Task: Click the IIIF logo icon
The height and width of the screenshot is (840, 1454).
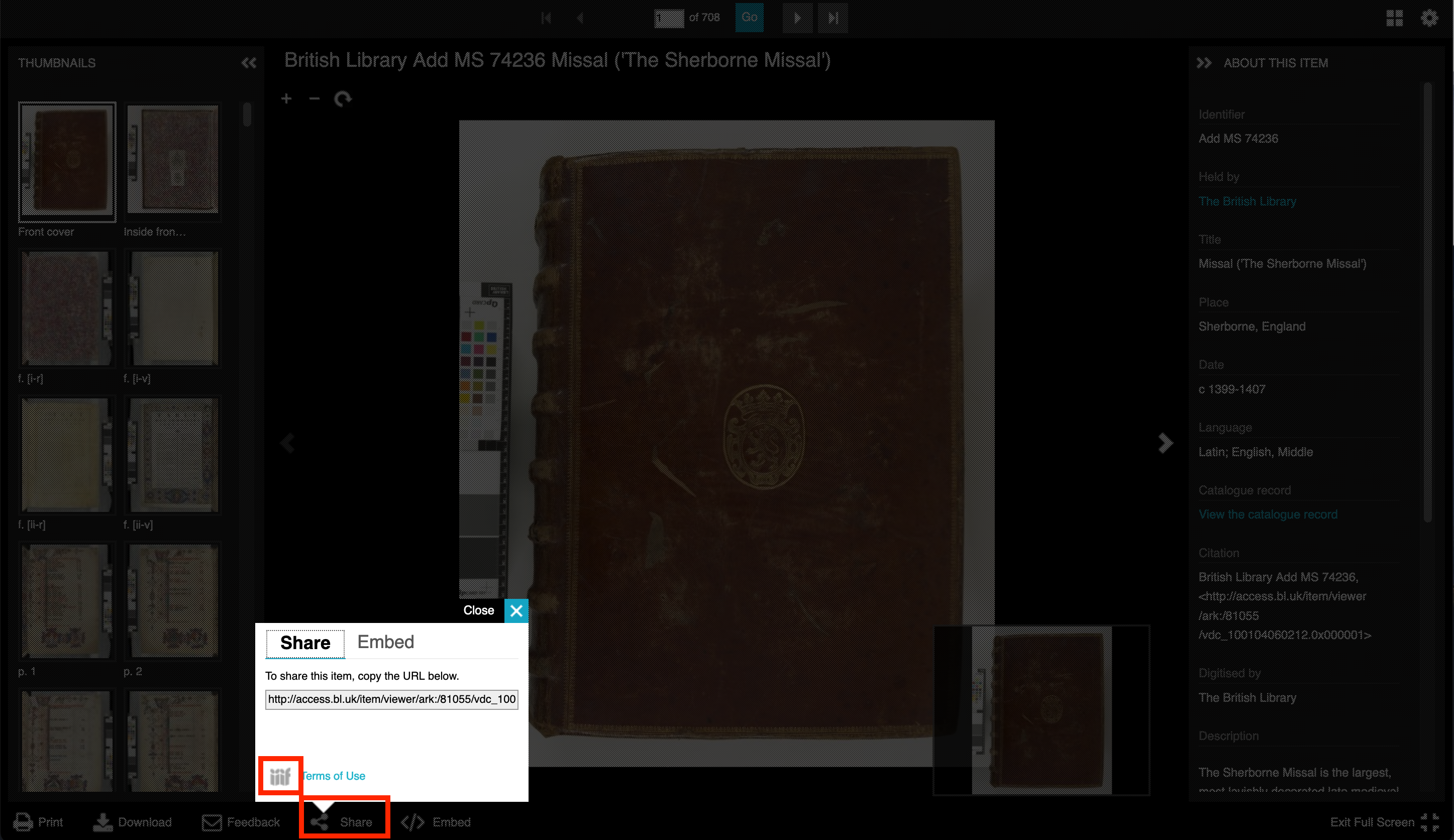Action: (280, 774)
